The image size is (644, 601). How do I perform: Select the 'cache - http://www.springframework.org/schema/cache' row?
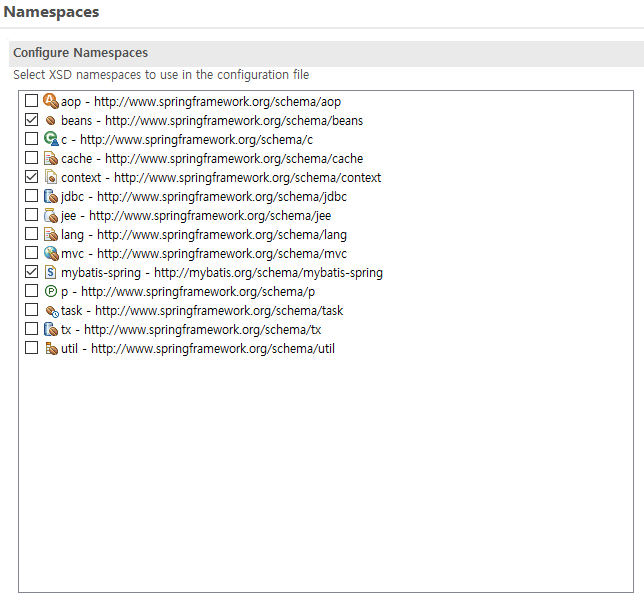[x=212, y=159]
